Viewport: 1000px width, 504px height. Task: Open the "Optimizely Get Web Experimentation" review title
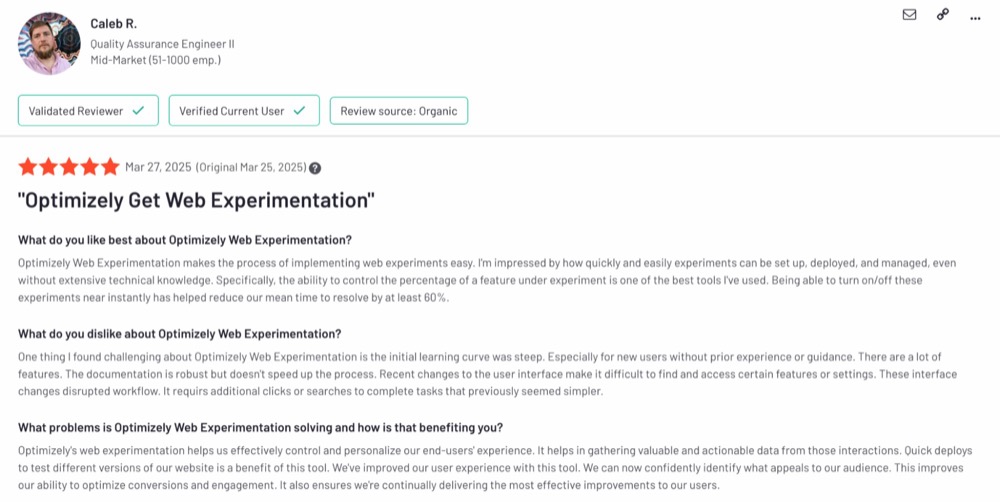[x=196, y=200]
